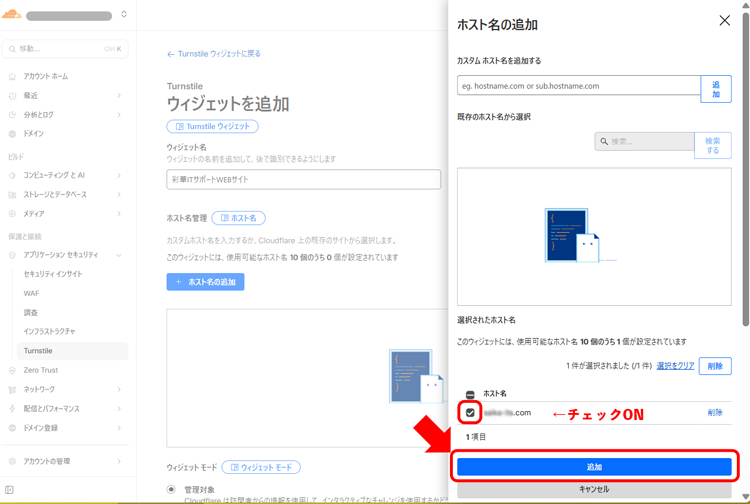Image resolution: width=750 pixels, height=504 pixels.
Task: Click the メディア play icon
Action: (12, 214)
